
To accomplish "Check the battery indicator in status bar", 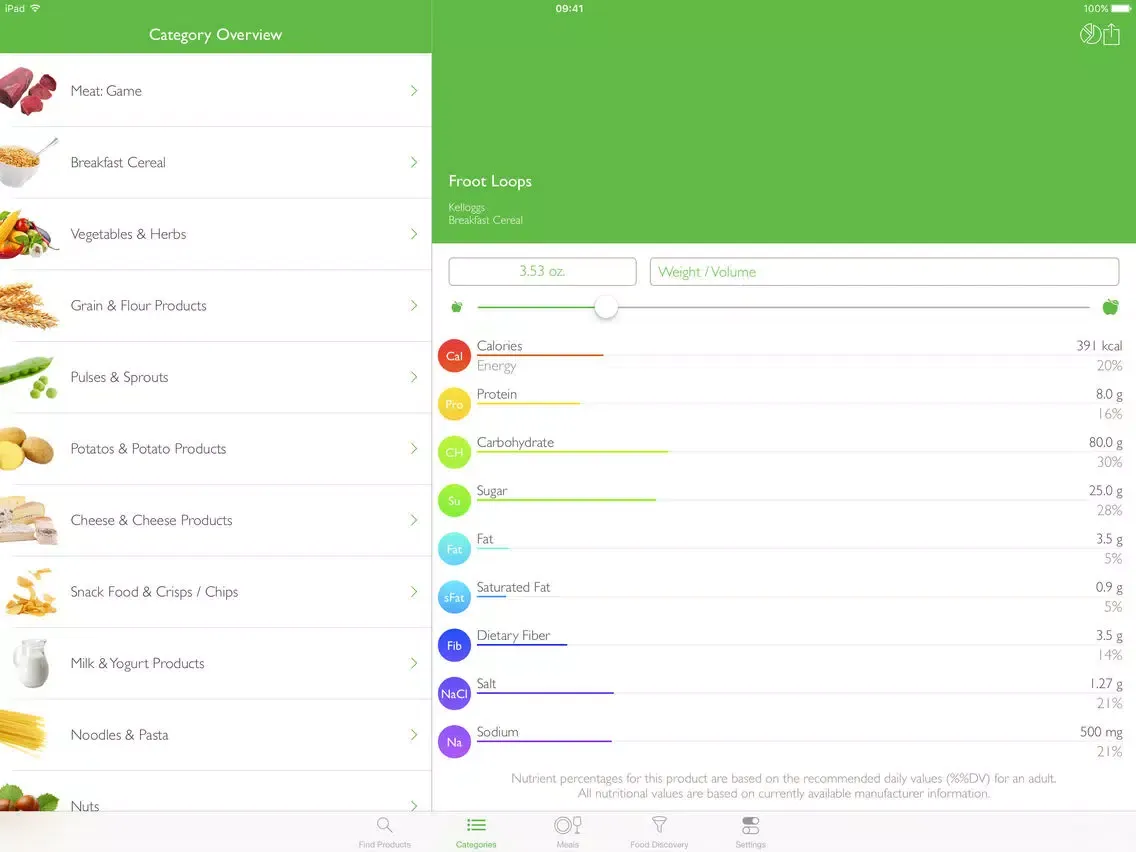I will click(1121, 9).
